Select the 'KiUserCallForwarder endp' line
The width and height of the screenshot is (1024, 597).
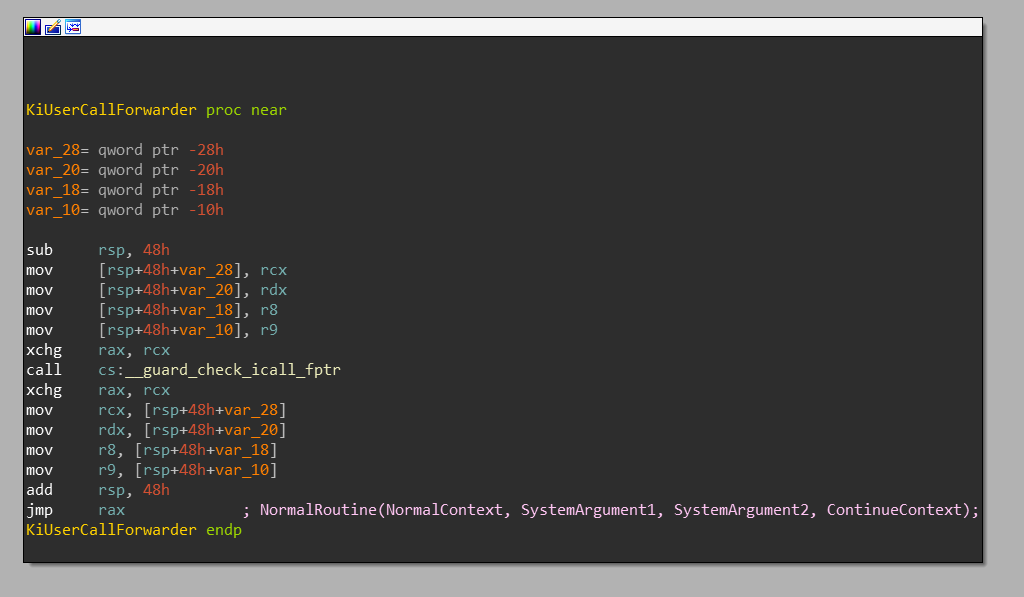point(134,530)
